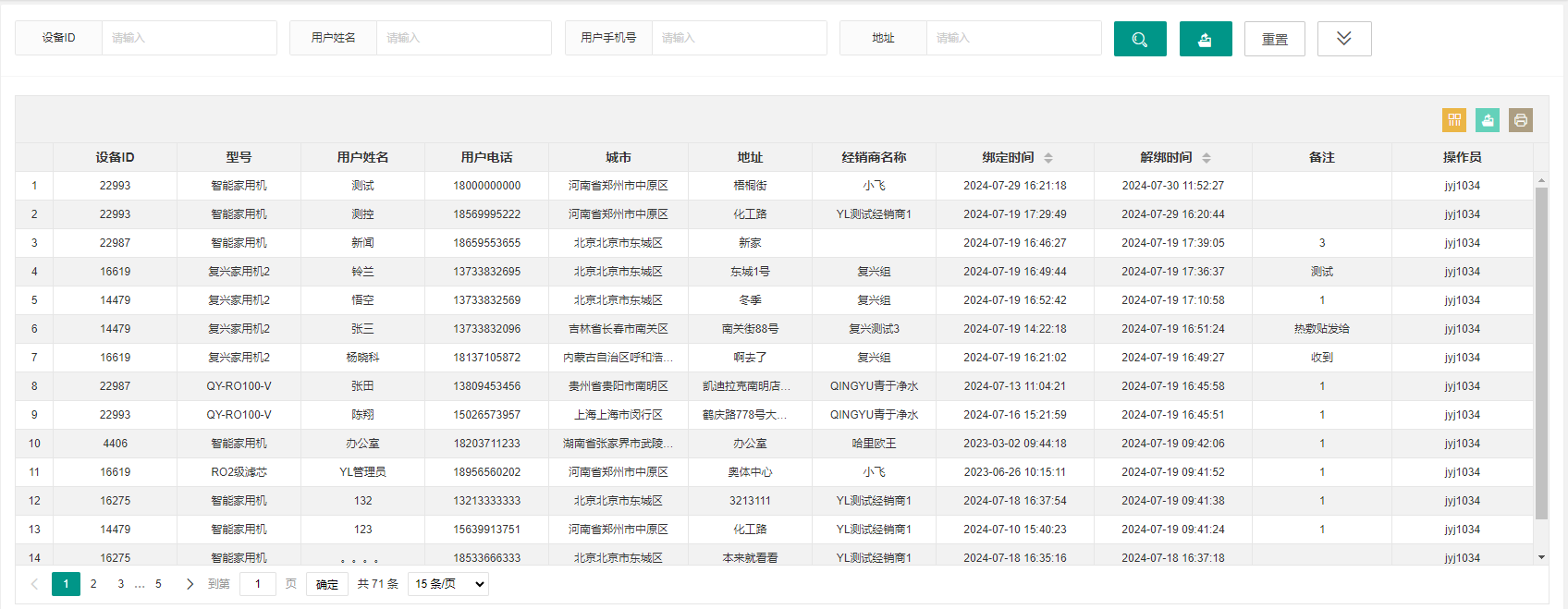Image resolution: width=1568 pixels, height=609 pixels.
Task: Click phone number 18569995222 cell
Action: (x=486, y=214)
